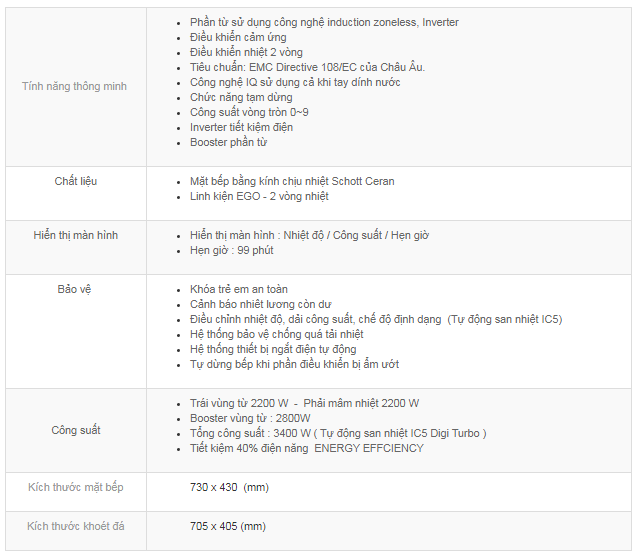Select "Mặt bếp bằng kính chịu nhiệt Schott Ceran"
The height and width of the screenshot is (558, 635).
pyautogui.click(x=292, y=181)
